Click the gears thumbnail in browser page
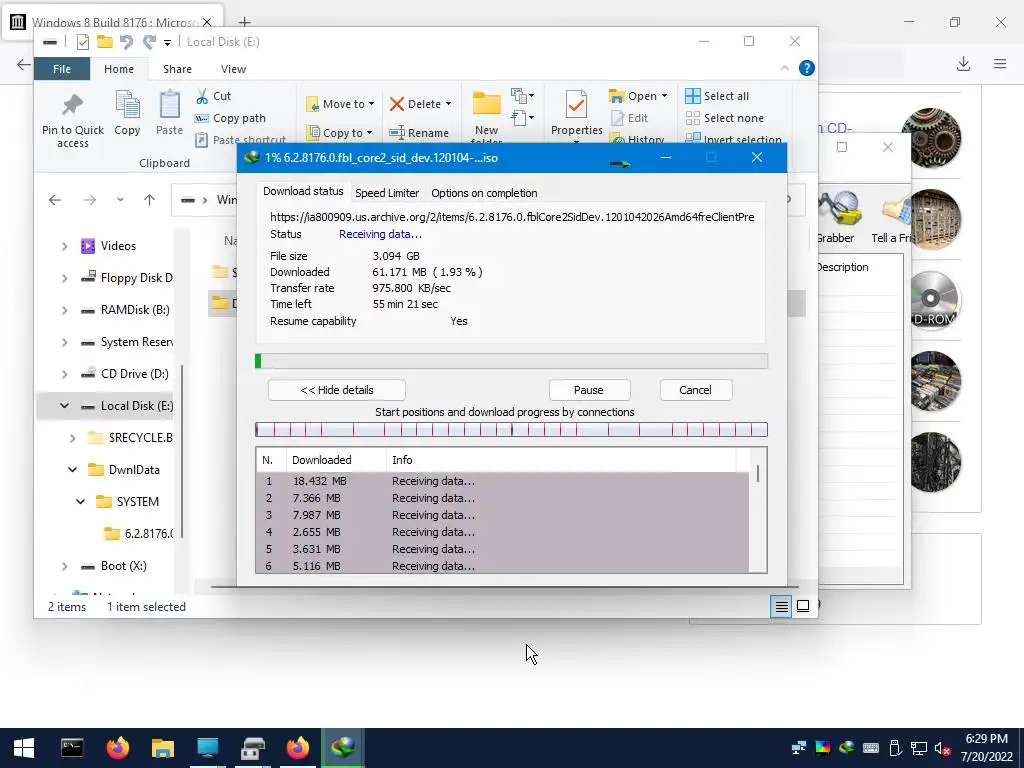This screenshot has height=768, width=1024. coord(931,138)
